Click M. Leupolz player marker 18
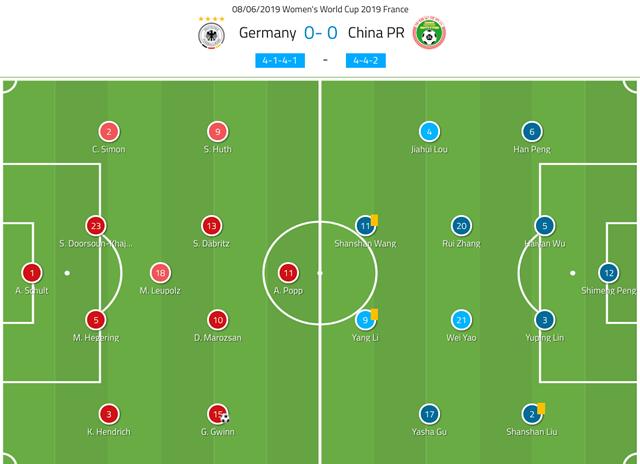The image size is (640, 464). (x=160, y=272)
